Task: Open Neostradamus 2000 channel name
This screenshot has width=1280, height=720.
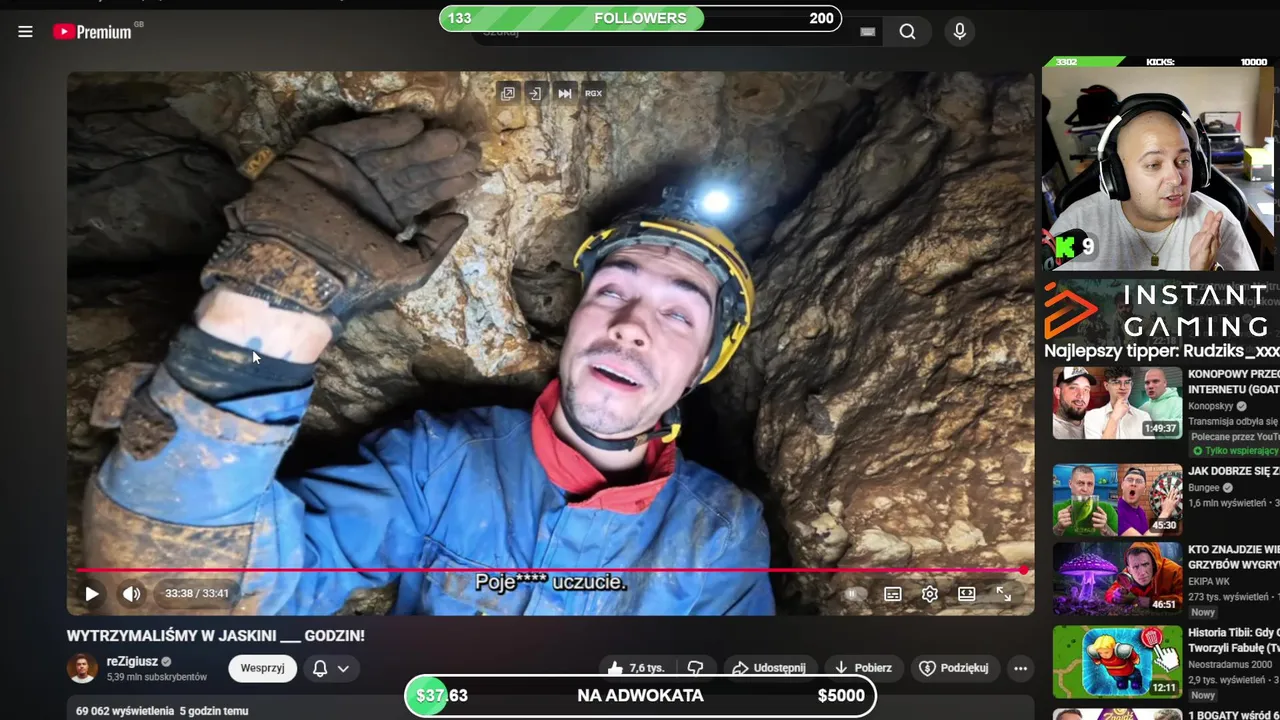Action: pos(1230,664)
